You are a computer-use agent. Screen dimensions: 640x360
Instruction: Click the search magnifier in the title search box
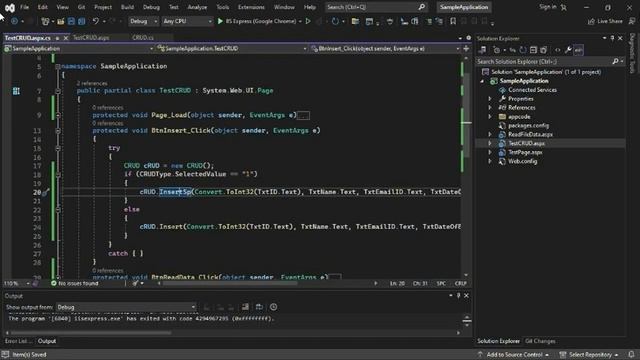coord(422,7)
